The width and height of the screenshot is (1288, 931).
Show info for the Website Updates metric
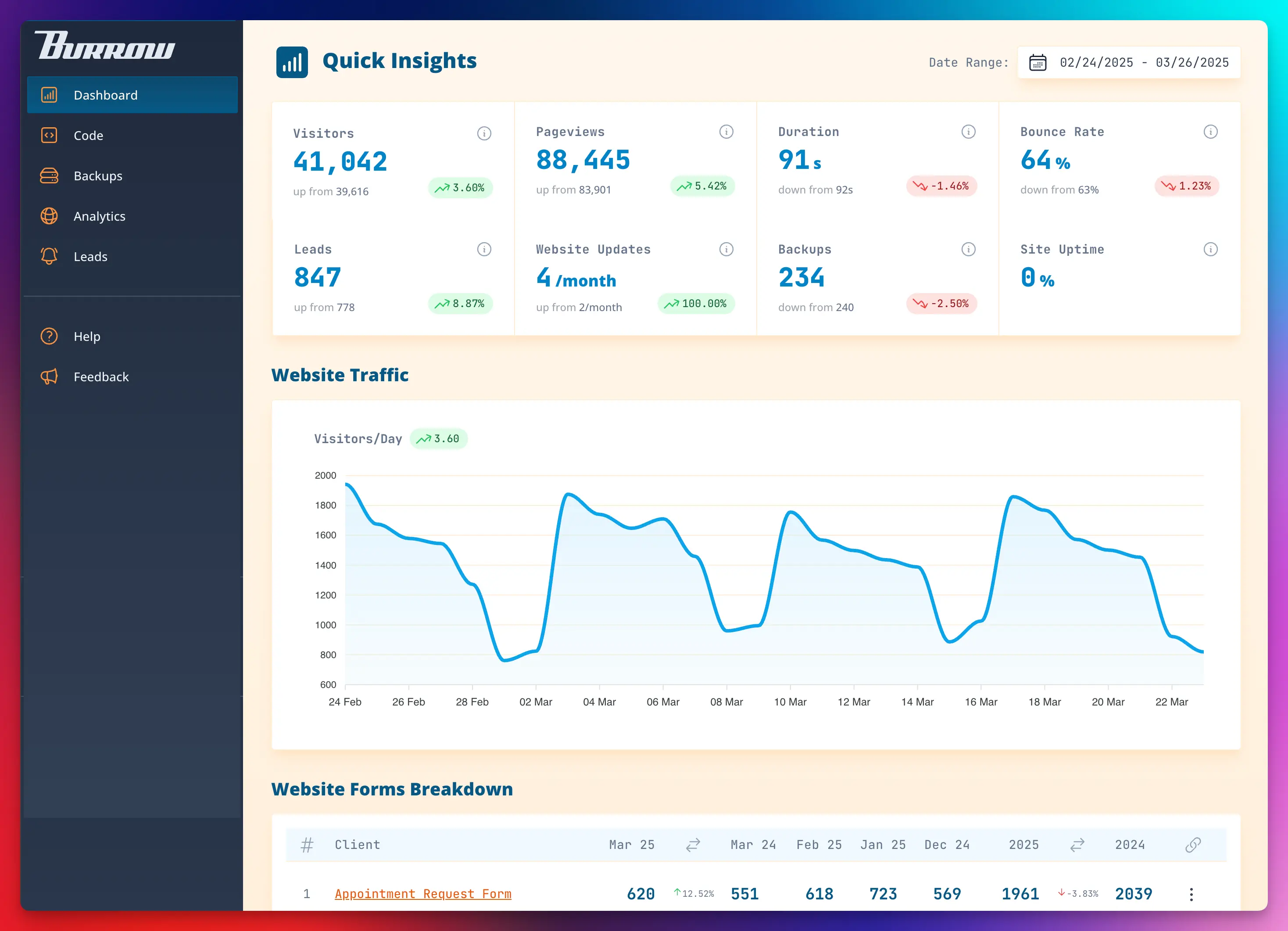tap(726, 249)
